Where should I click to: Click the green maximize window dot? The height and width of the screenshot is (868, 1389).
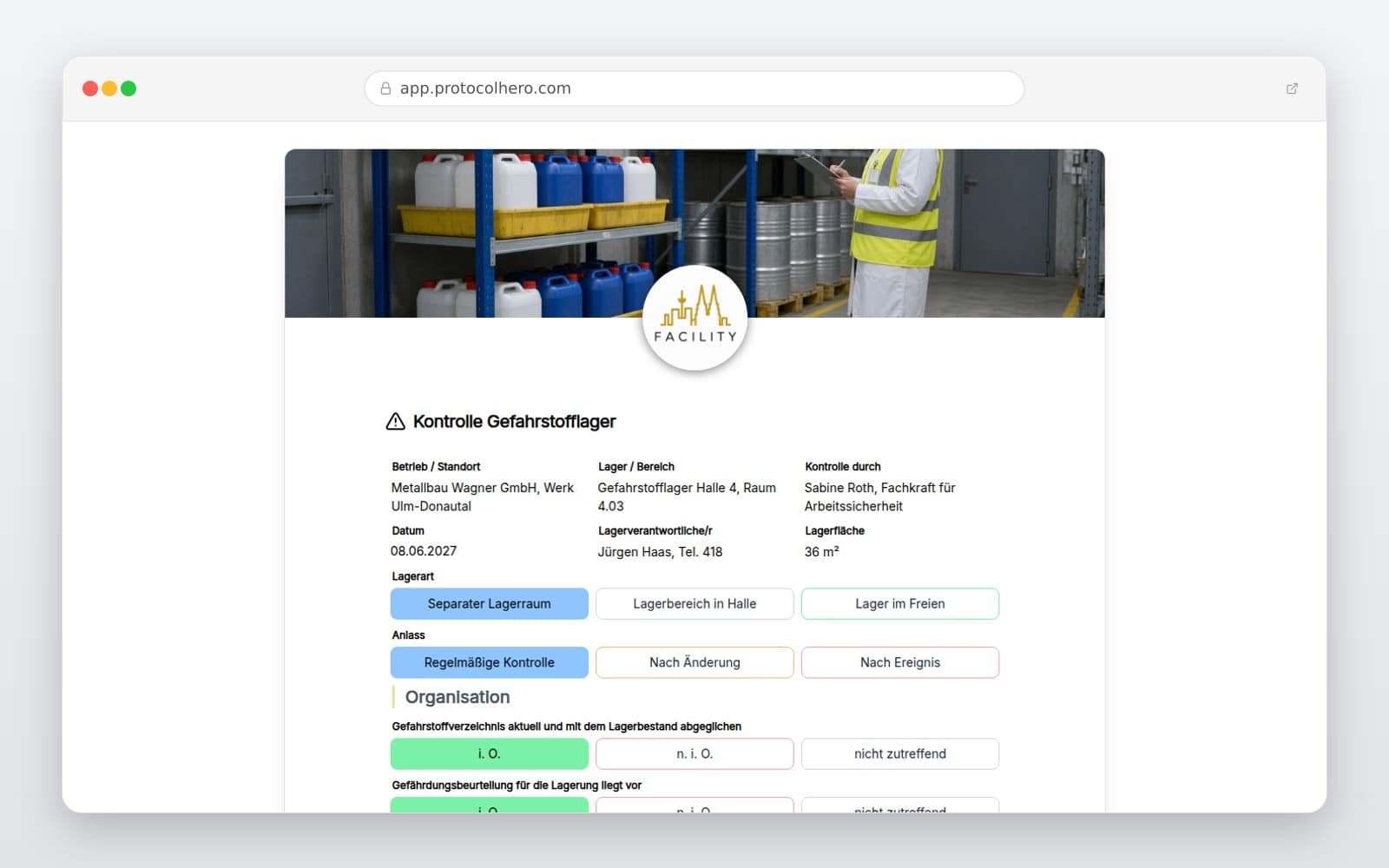128,89
